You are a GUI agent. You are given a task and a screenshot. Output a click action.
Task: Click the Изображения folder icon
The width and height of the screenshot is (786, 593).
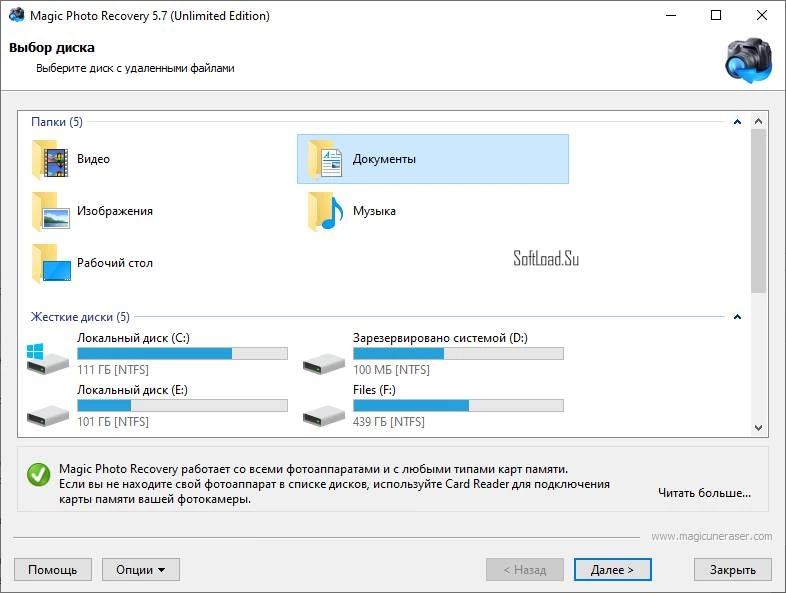[50, 211]
